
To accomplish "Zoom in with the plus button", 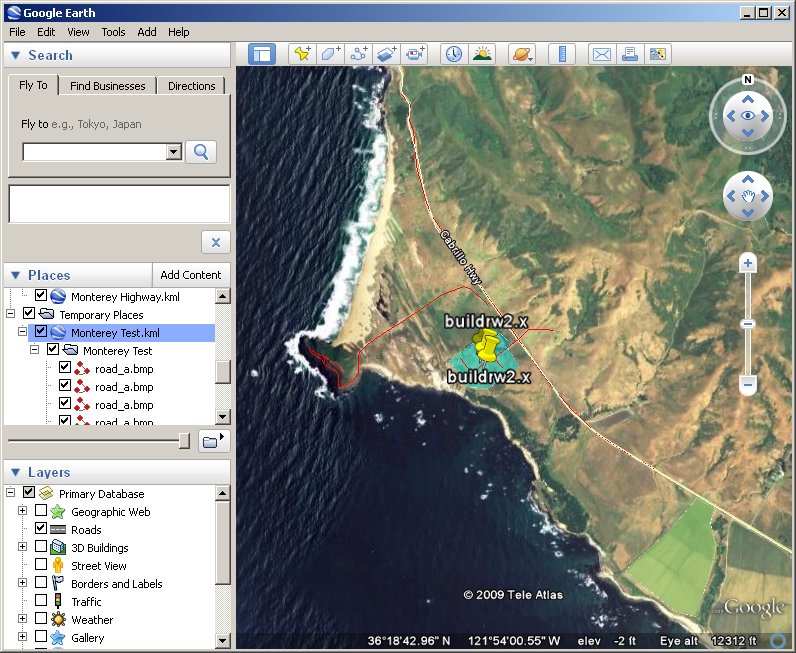I will tap(748, 263).
